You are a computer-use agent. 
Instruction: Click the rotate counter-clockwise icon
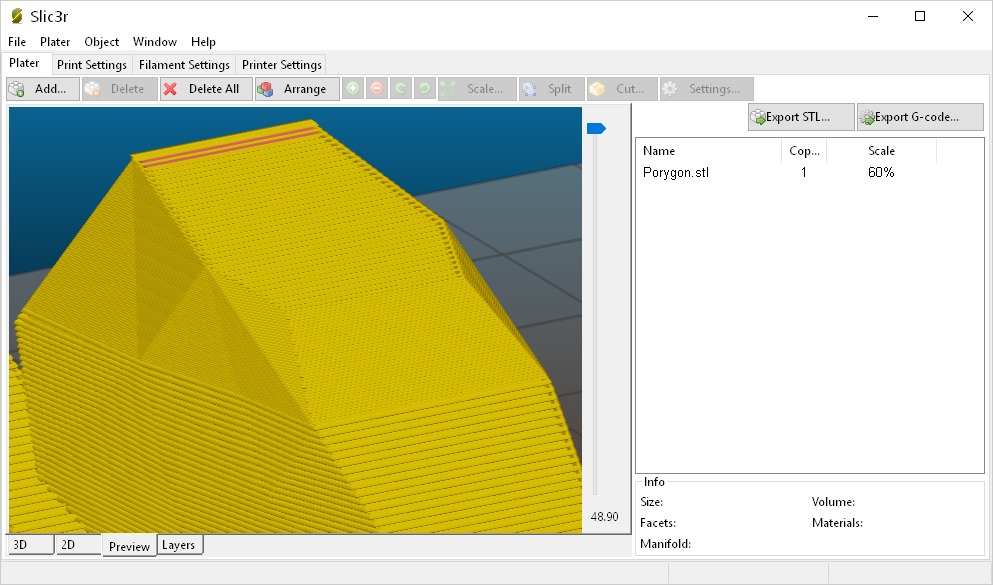400,88
